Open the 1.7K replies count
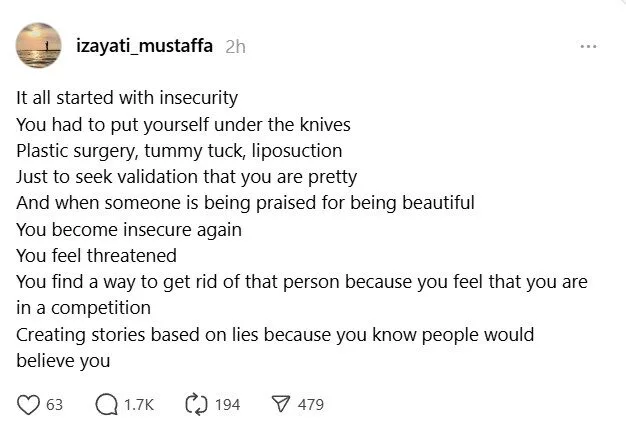Screen dimensions: 626x422 pyautogui.click(x=139, y=405)
